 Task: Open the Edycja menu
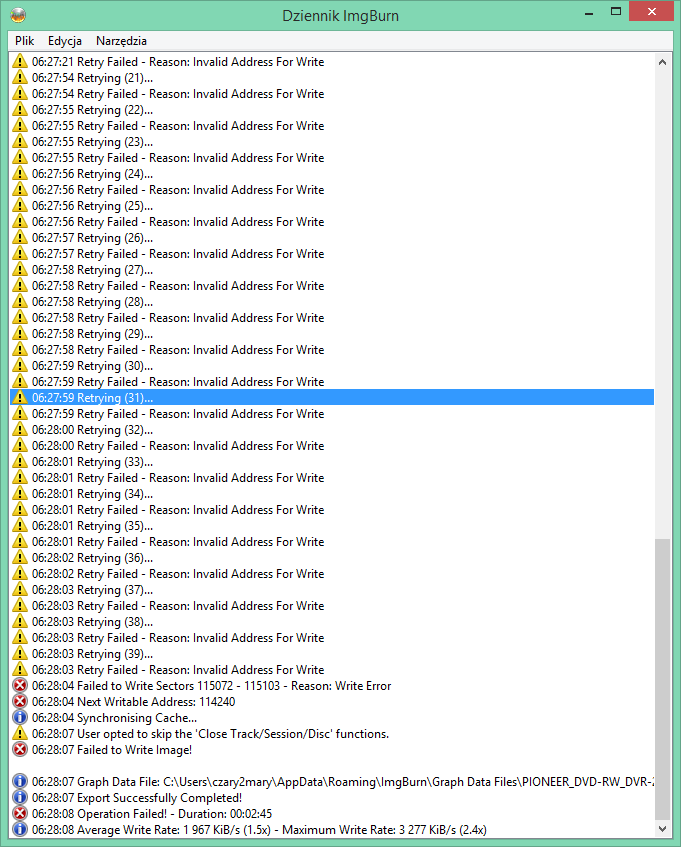click(65, 41)
